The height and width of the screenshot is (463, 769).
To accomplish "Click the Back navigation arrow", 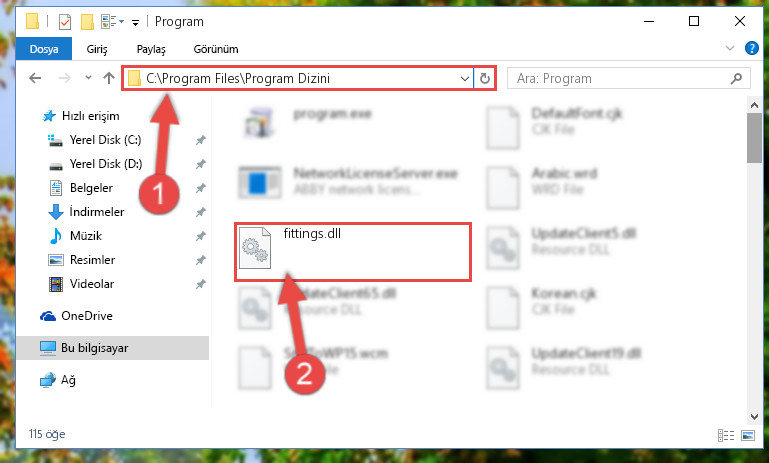I will pyautogui.click(x=35, y=78).
